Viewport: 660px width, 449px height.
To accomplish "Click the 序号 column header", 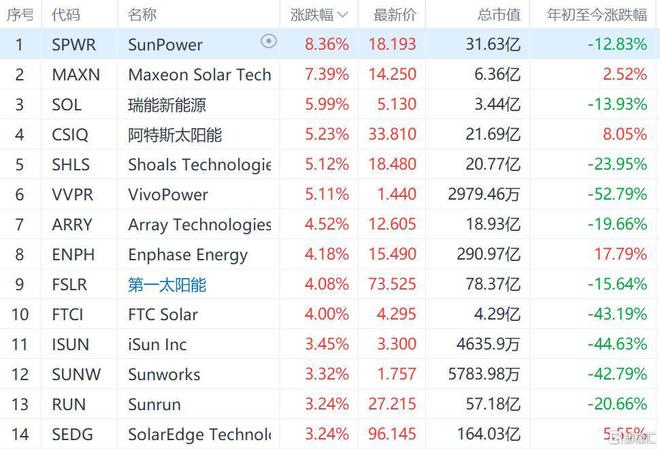I will tap(20, 15).
